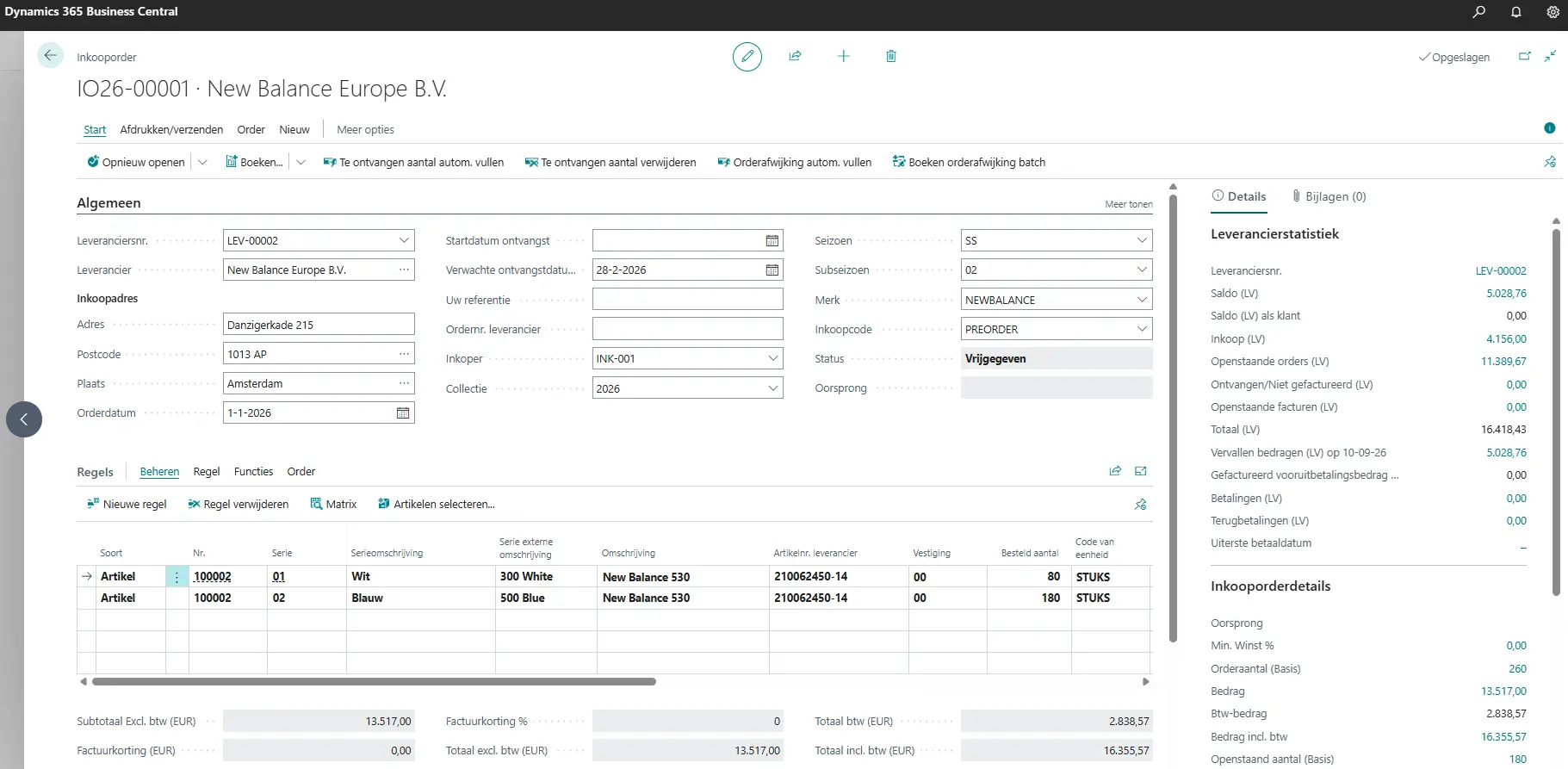Open the notifications bell
This screenshot has height=769, width=1568.
1516,12
